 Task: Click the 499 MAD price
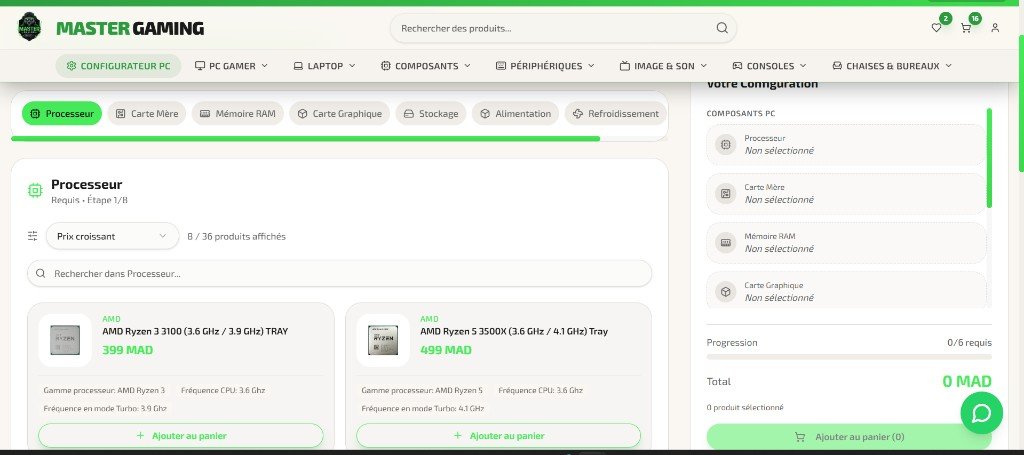[445, 351]
